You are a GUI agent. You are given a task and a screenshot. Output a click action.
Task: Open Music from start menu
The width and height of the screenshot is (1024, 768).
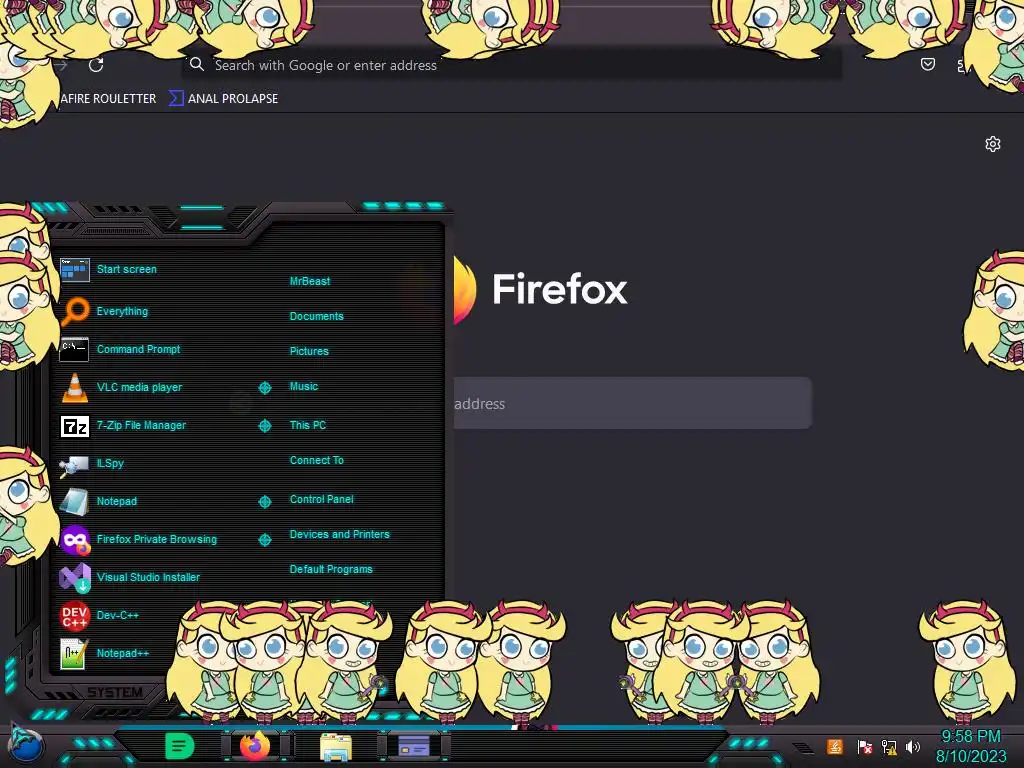point(304,387)
